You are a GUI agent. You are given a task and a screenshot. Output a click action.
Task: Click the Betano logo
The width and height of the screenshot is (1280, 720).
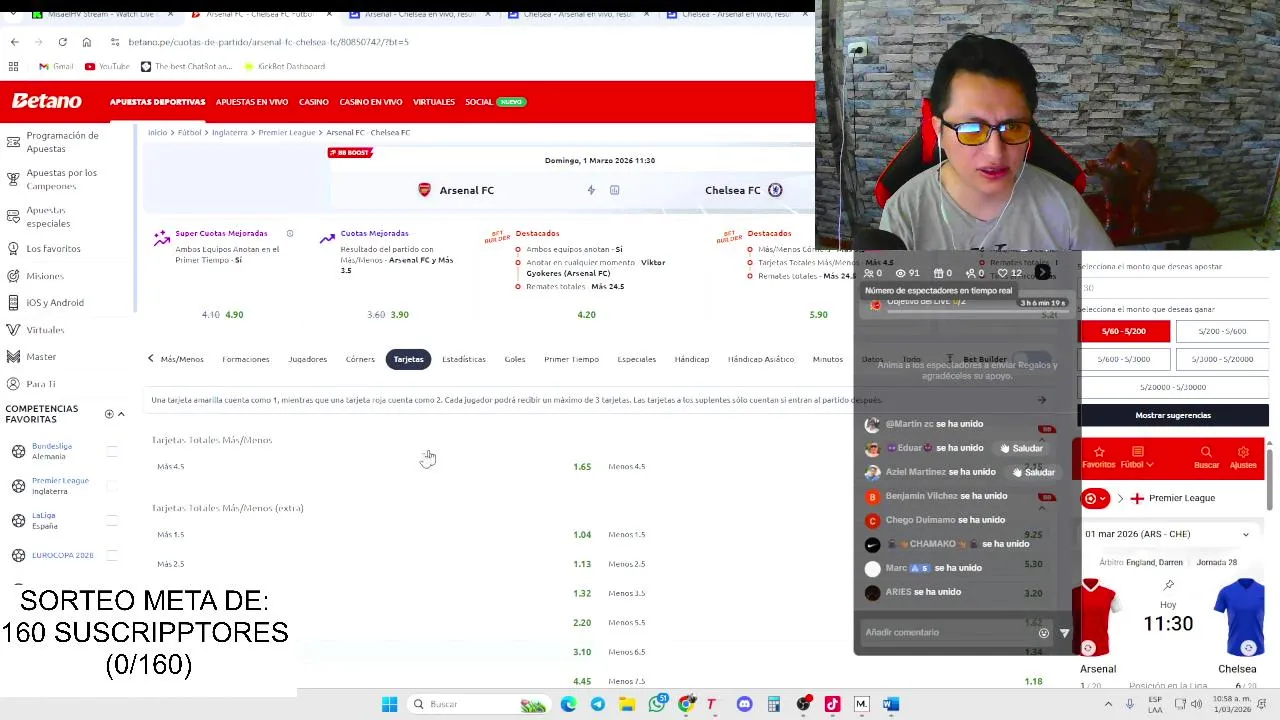tap(46, 101)
